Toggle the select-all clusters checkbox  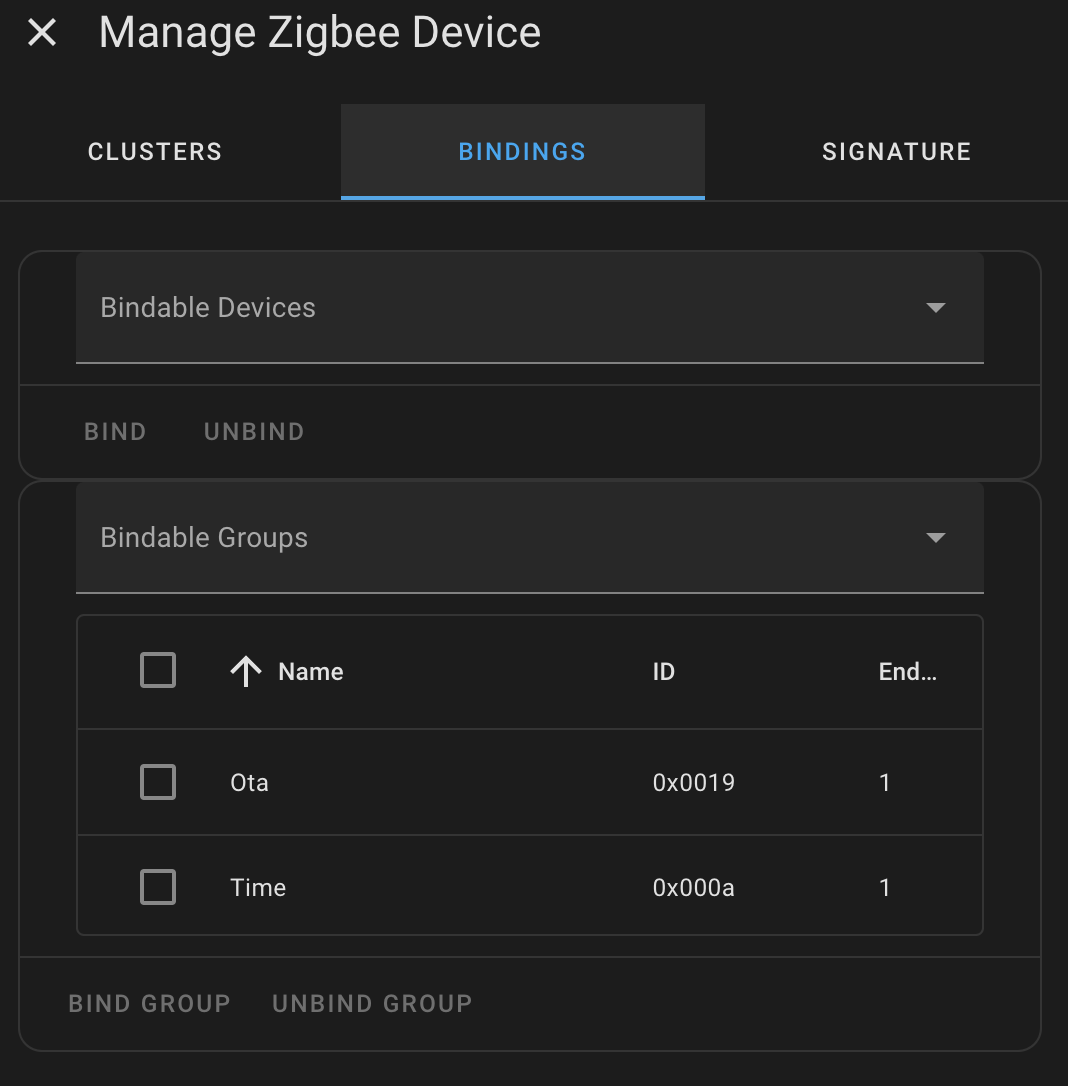tap(158, 671)
